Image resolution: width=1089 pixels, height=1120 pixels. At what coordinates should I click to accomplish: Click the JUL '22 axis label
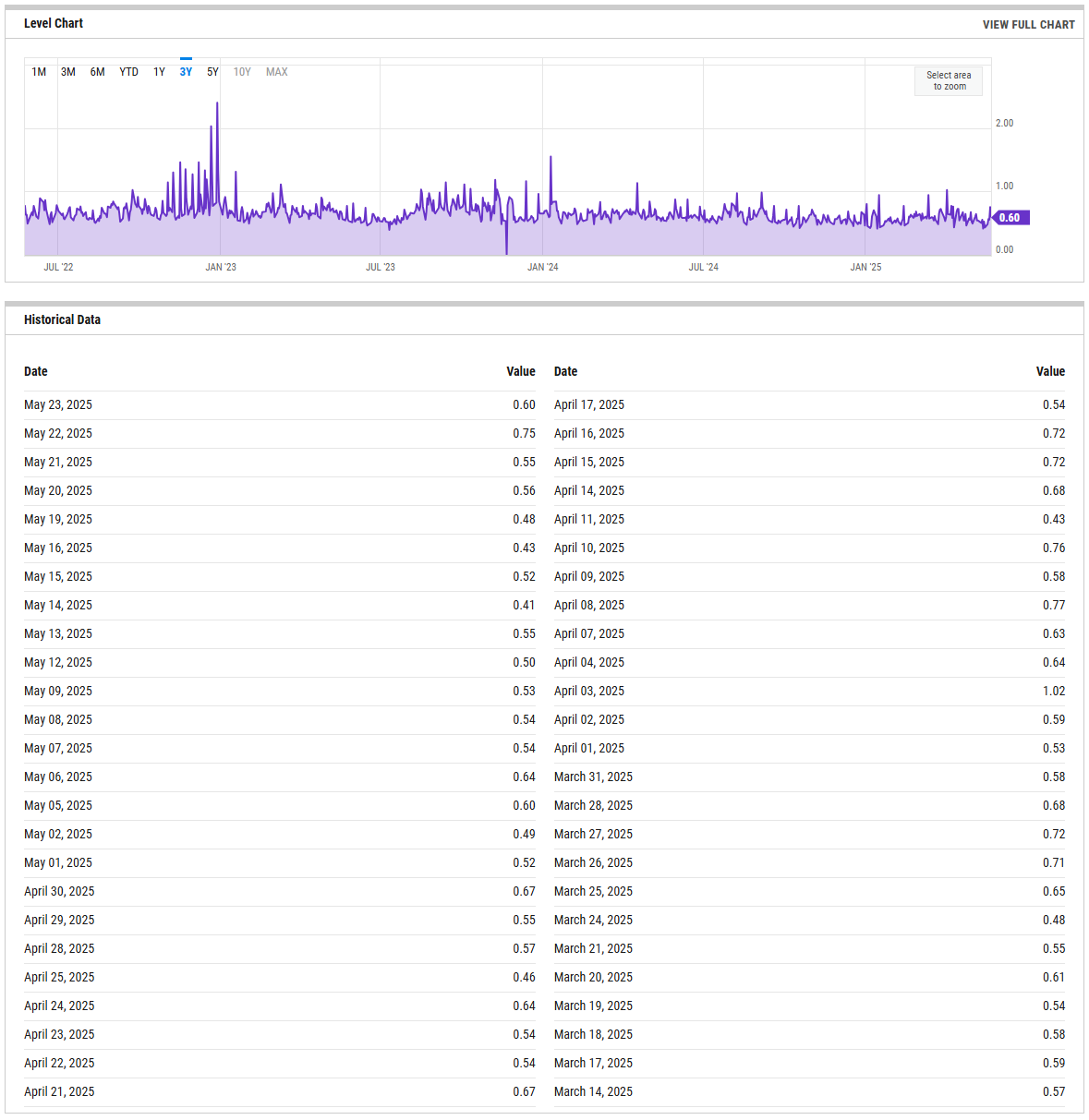(x=58, y=267)
